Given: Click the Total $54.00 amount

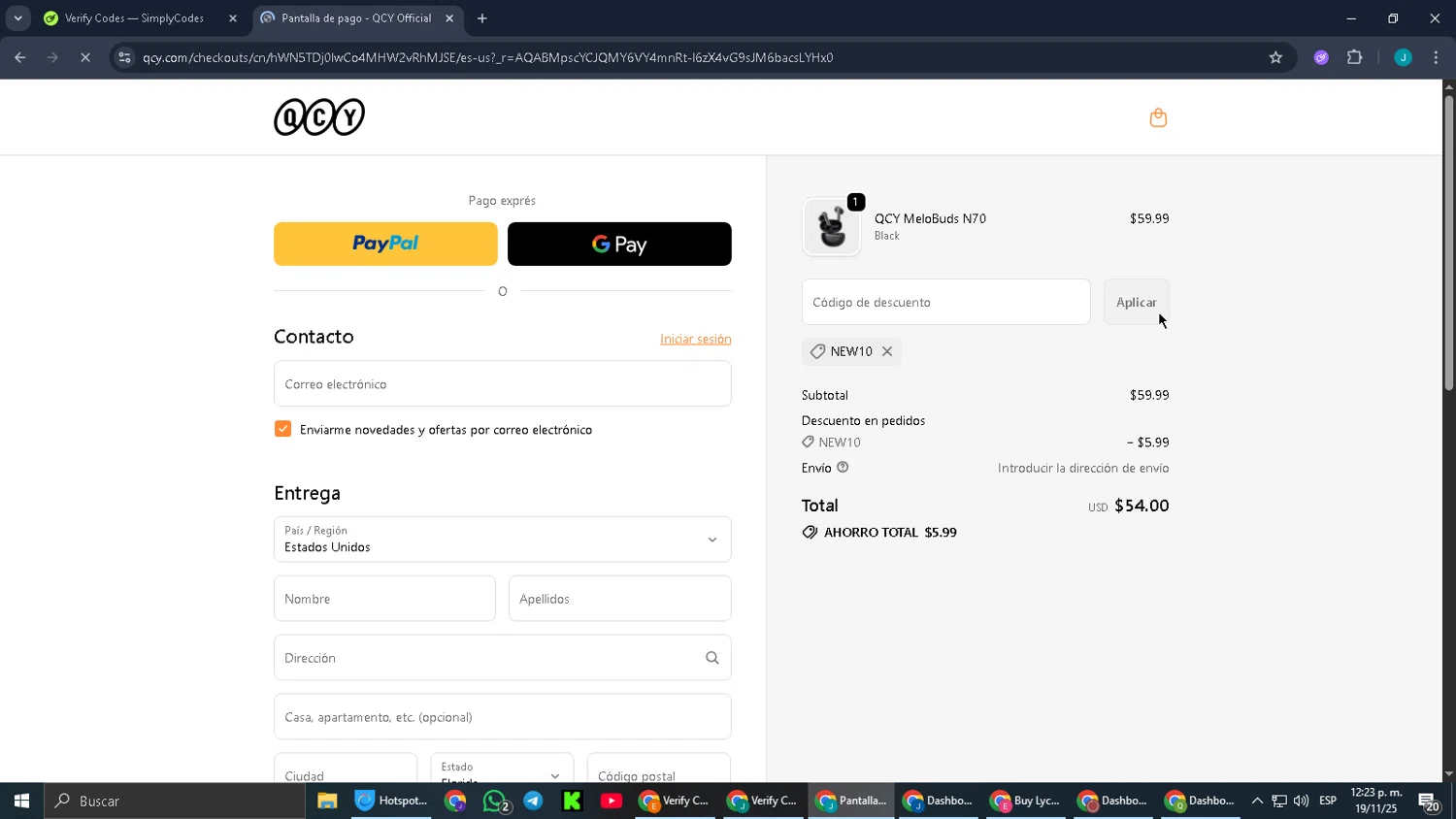Looking at the screenshot, I should 1142,506.
